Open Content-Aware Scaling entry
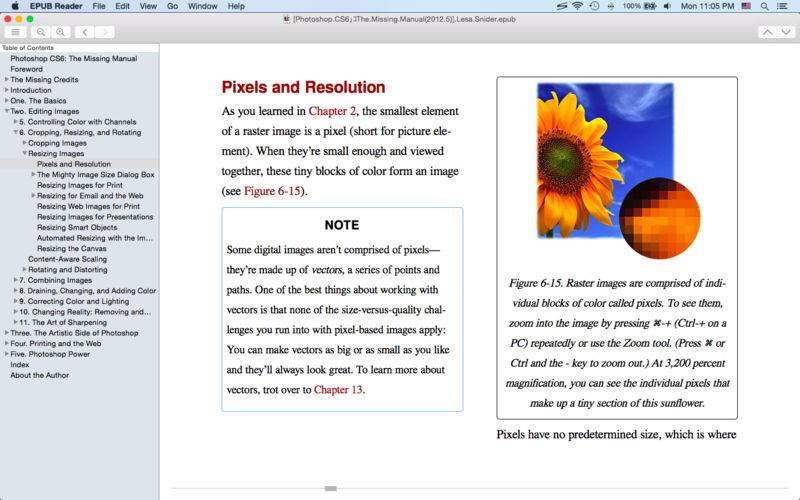Screen dimensions: 800x500 (67, 259)
